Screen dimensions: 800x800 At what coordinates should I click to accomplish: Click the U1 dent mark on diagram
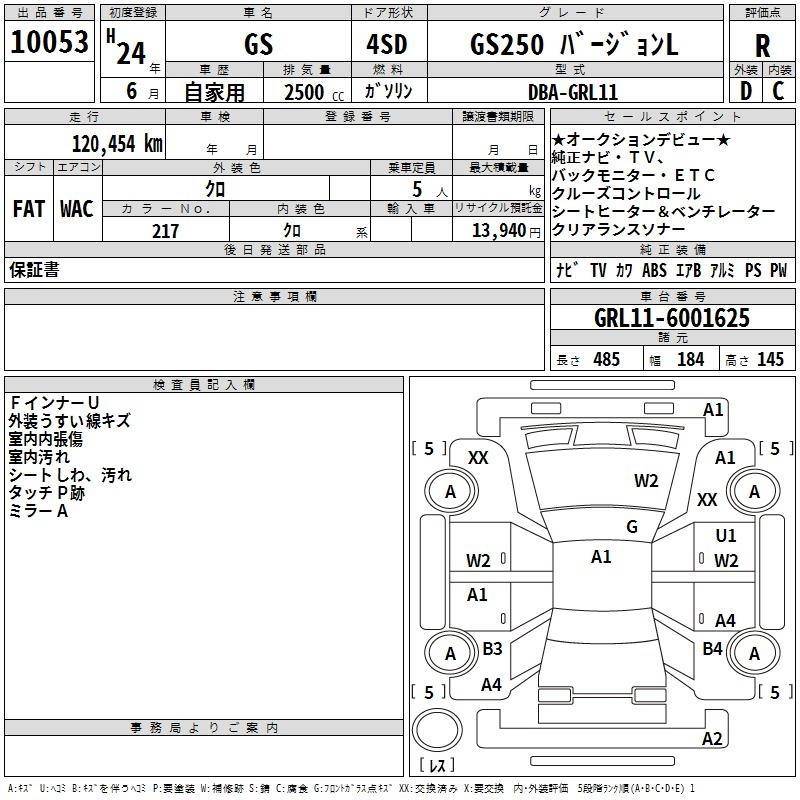[x=726, y=535]
